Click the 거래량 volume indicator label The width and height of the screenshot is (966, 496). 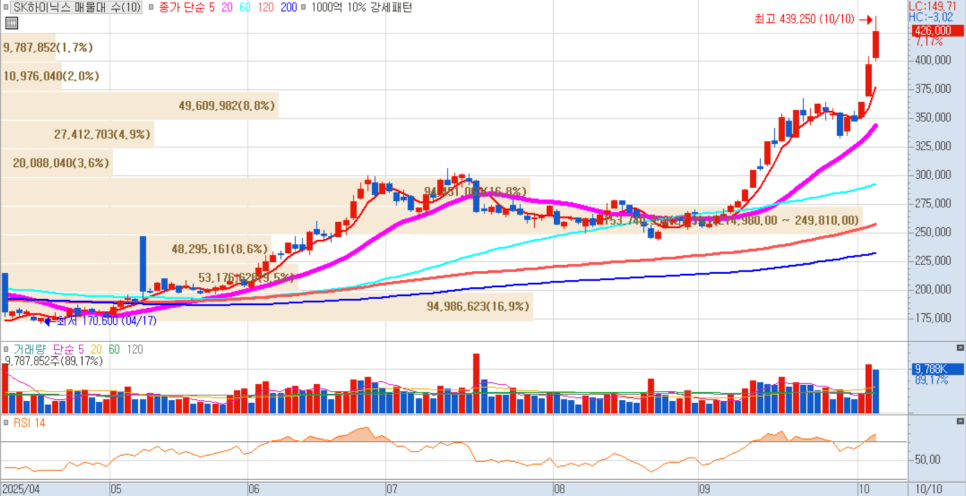pyautogui.click(x=30, y=349)
